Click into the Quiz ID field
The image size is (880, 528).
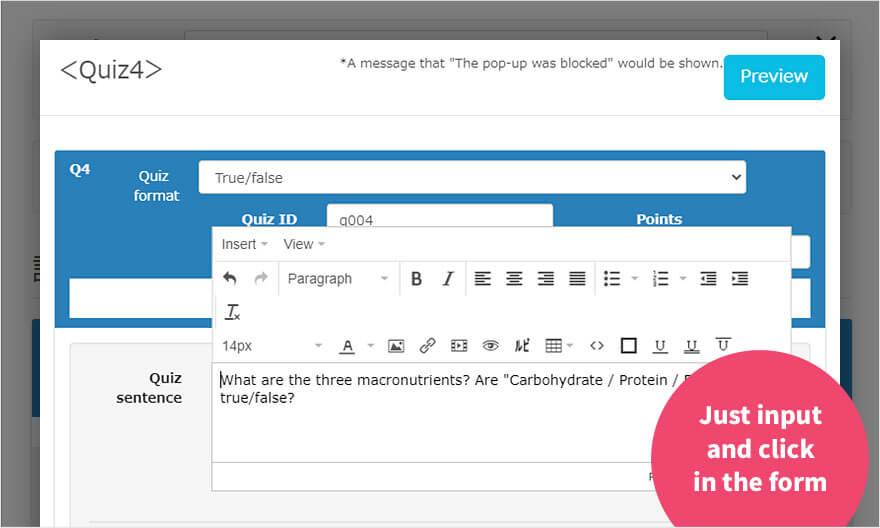pos(439,218)
